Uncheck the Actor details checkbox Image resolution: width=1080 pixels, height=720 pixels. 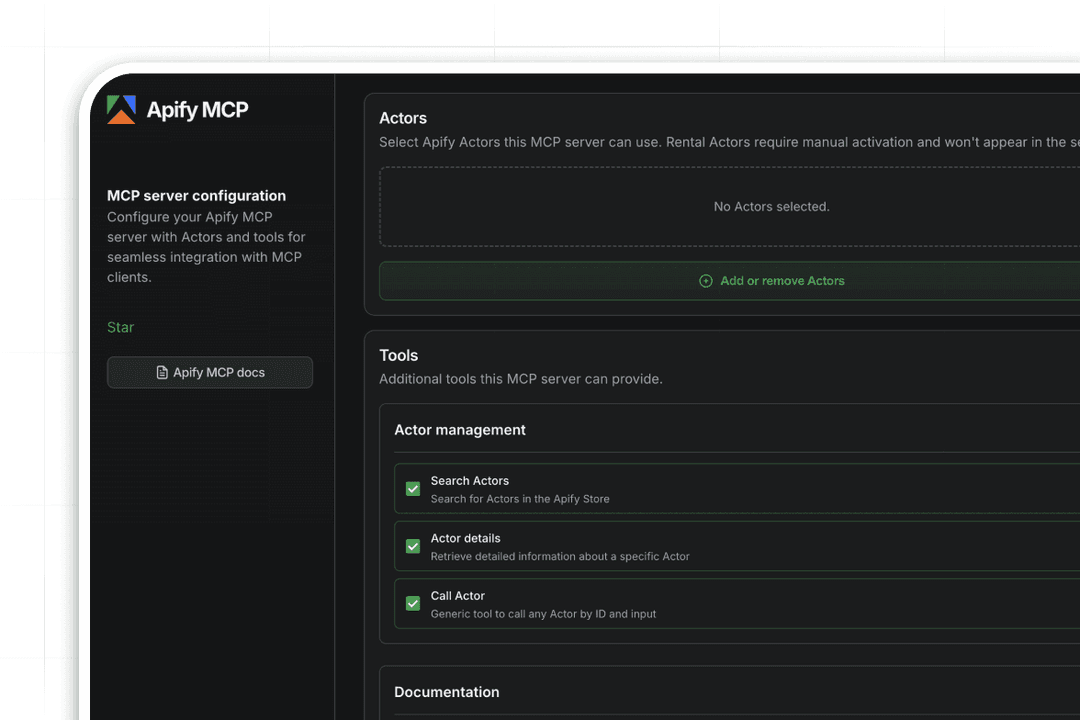pos(413,546)
